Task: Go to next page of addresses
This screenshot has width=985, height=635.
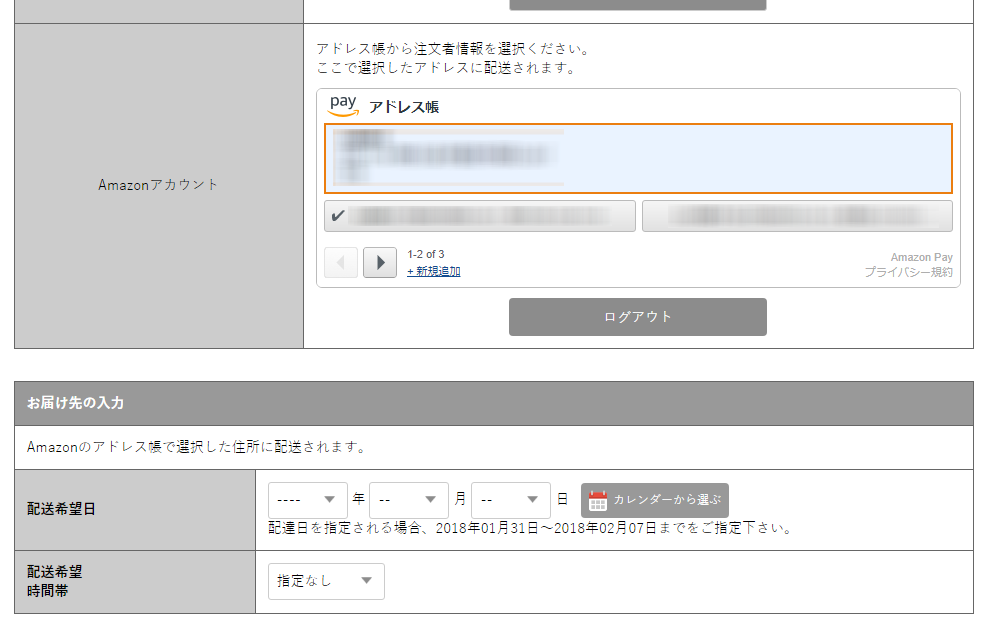Action: pyautogui.click(x=380, y=263)
